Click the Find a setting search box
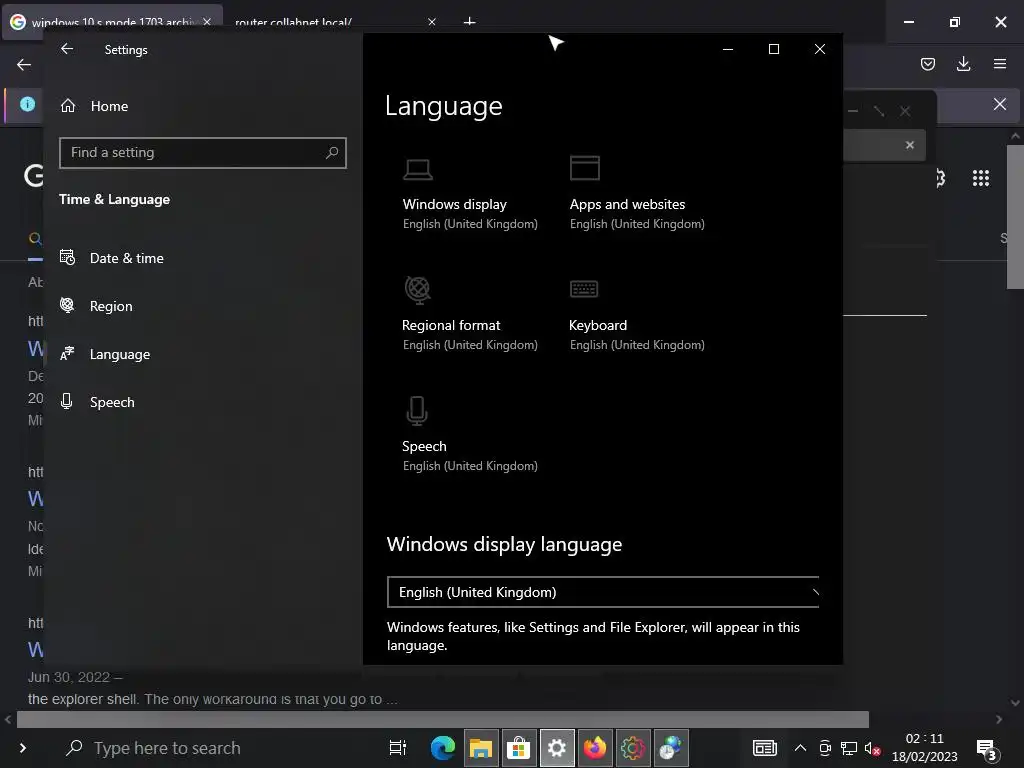1024x768 pixels. (x=202, y=153)
